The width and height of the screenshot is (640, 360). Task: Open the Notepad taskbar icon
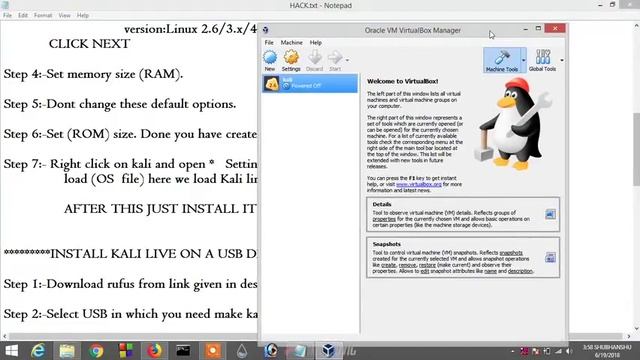[x=300, y=351]
